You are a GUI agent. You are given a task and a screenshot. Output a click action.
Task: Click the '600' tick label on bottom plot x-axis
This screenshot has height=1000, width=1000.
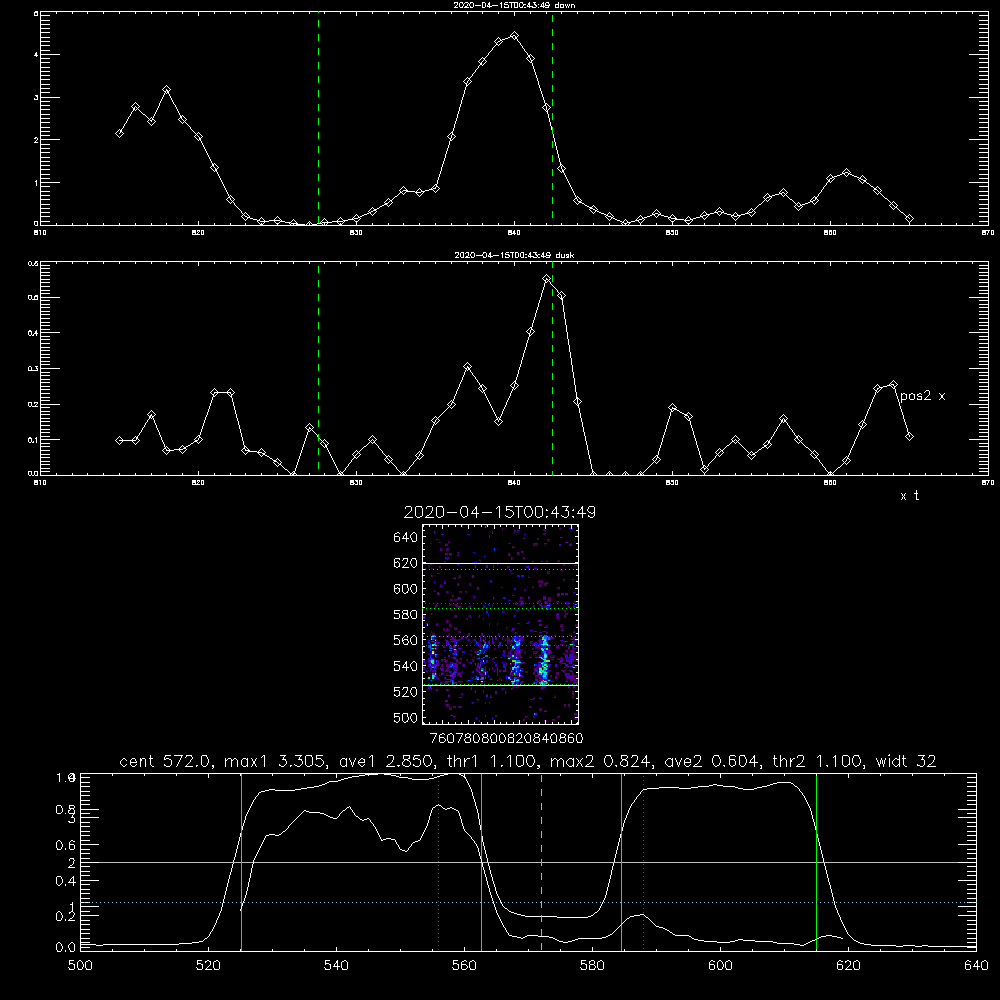(x=720, y=966)
